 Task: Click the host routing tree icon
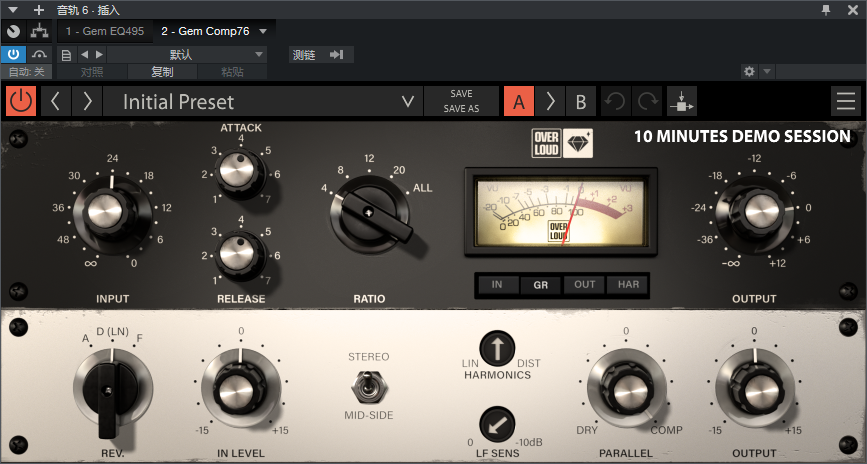[39, 32]
